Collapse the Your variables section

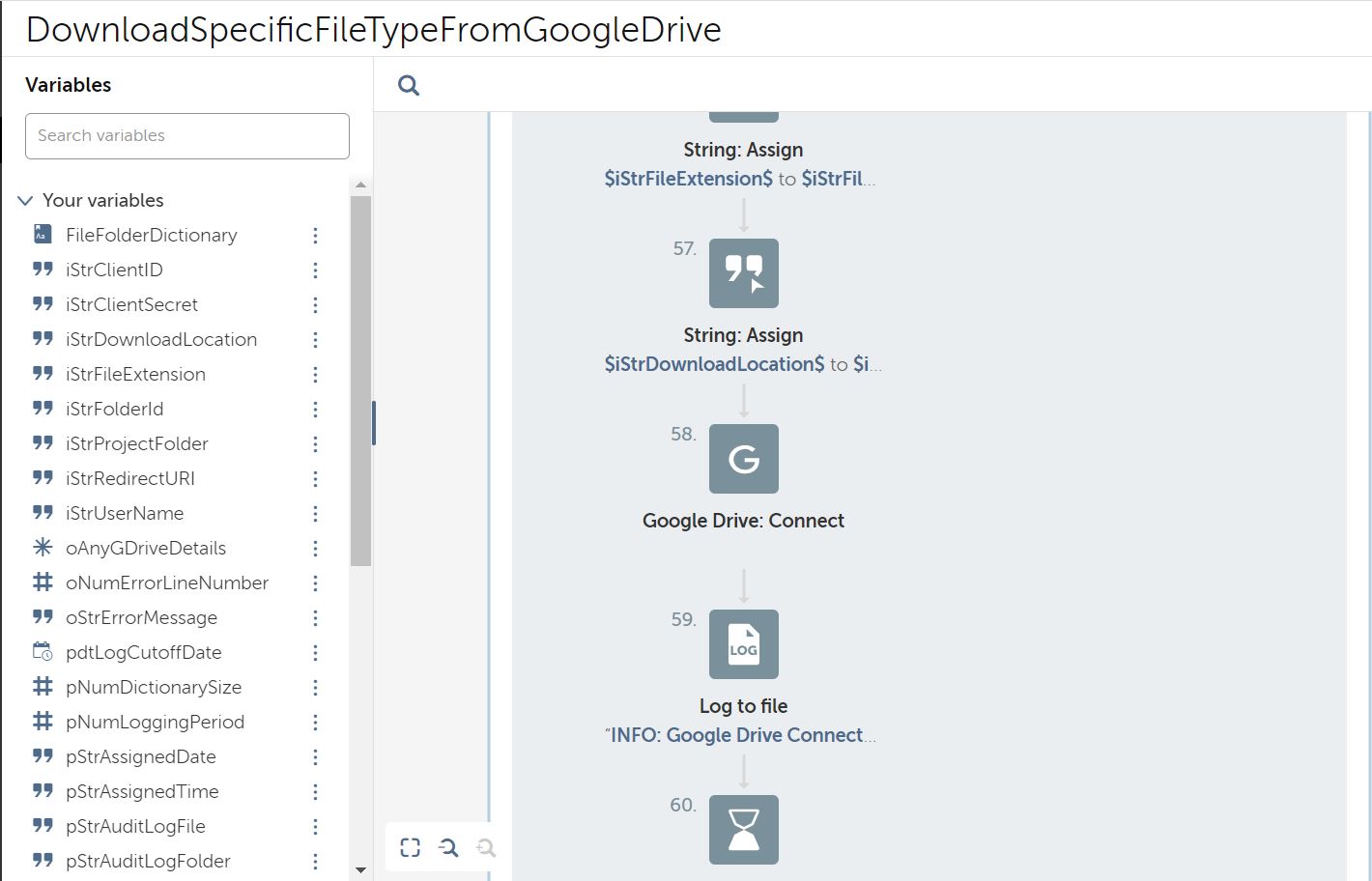[x=25, y=201]
